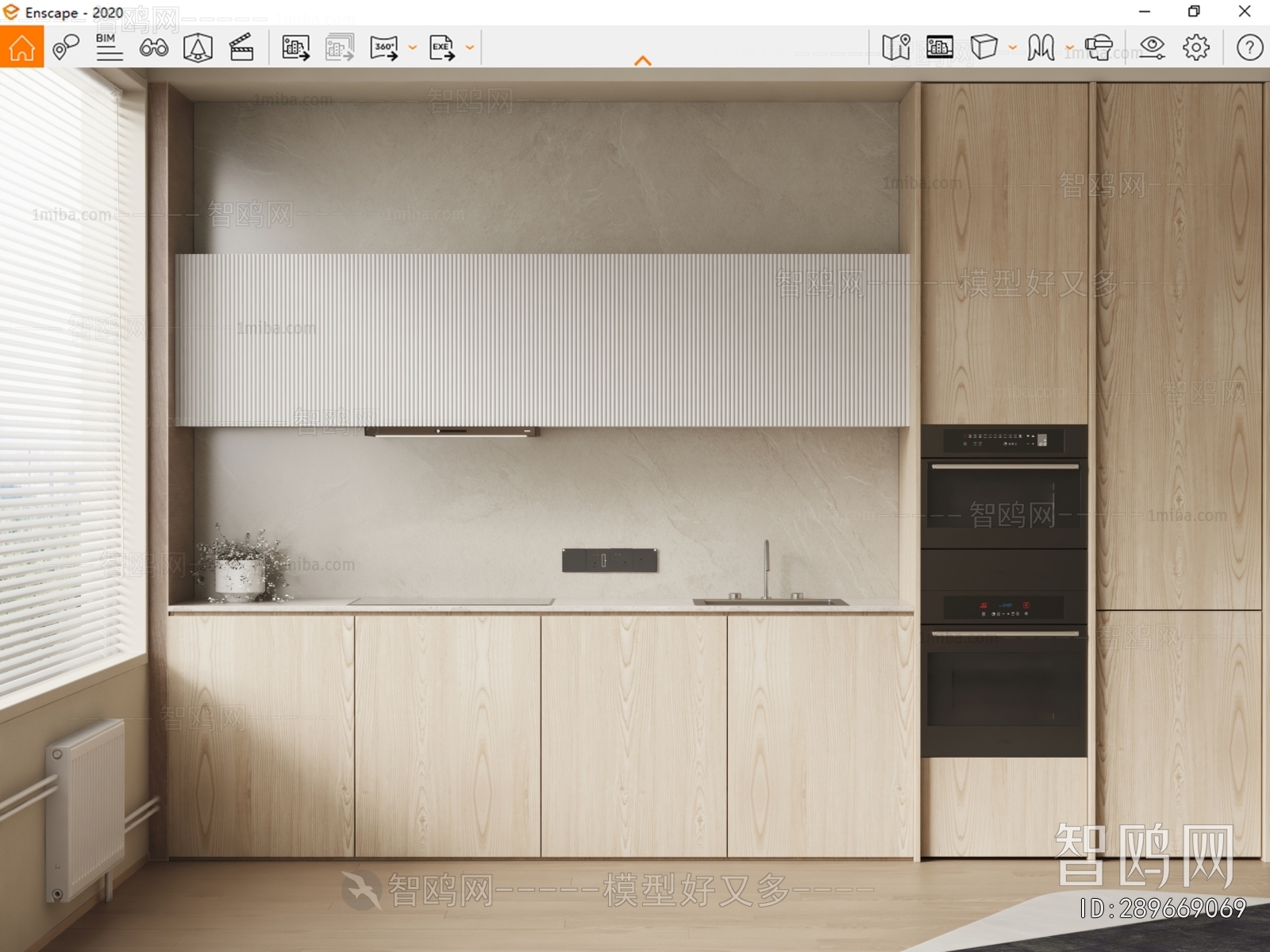Open collaborative annotations pin-and-chat icon

(66, 48)
